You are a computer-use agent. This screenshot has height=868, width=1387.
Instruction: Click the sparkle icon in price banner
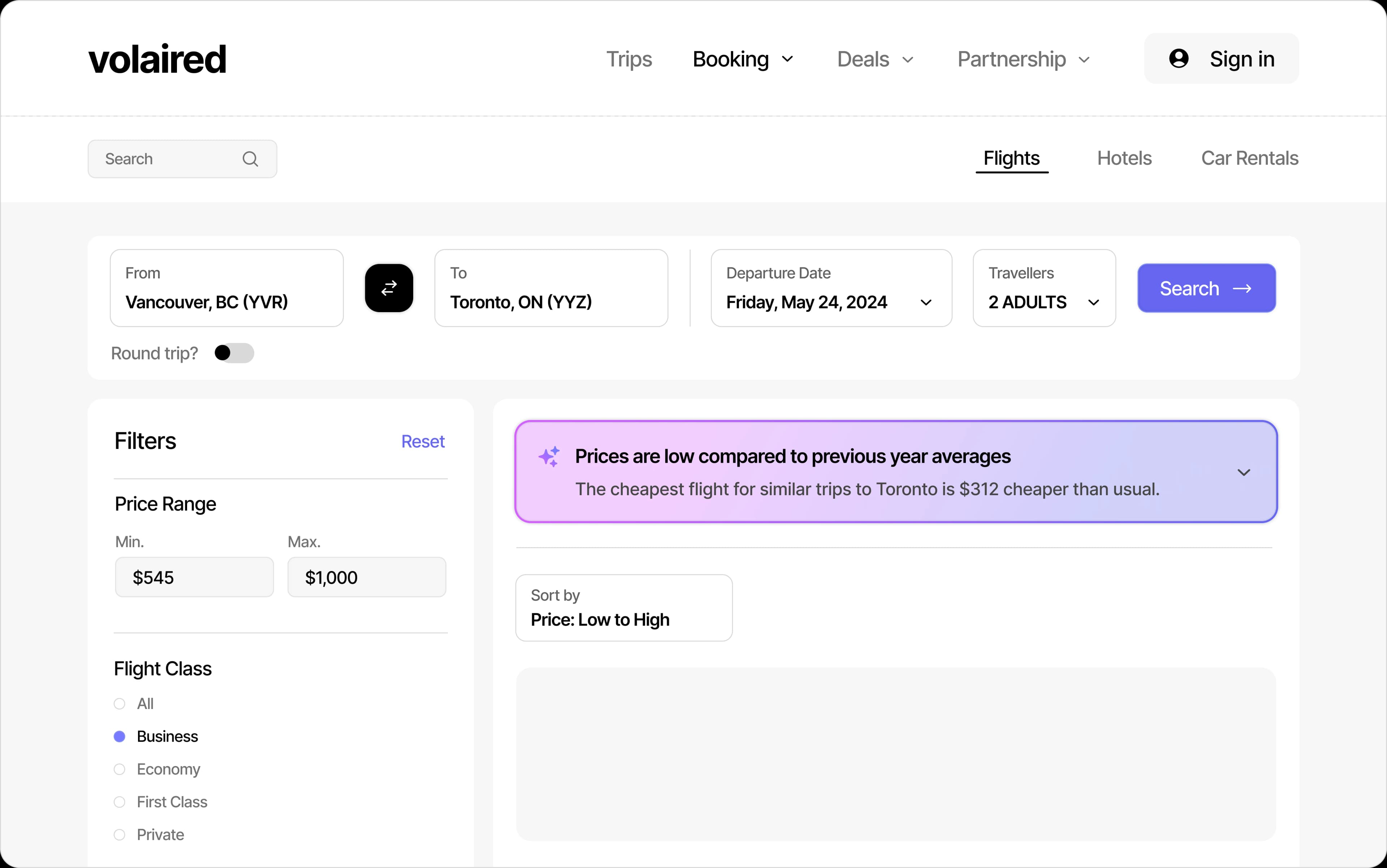[x=549, y=456]
